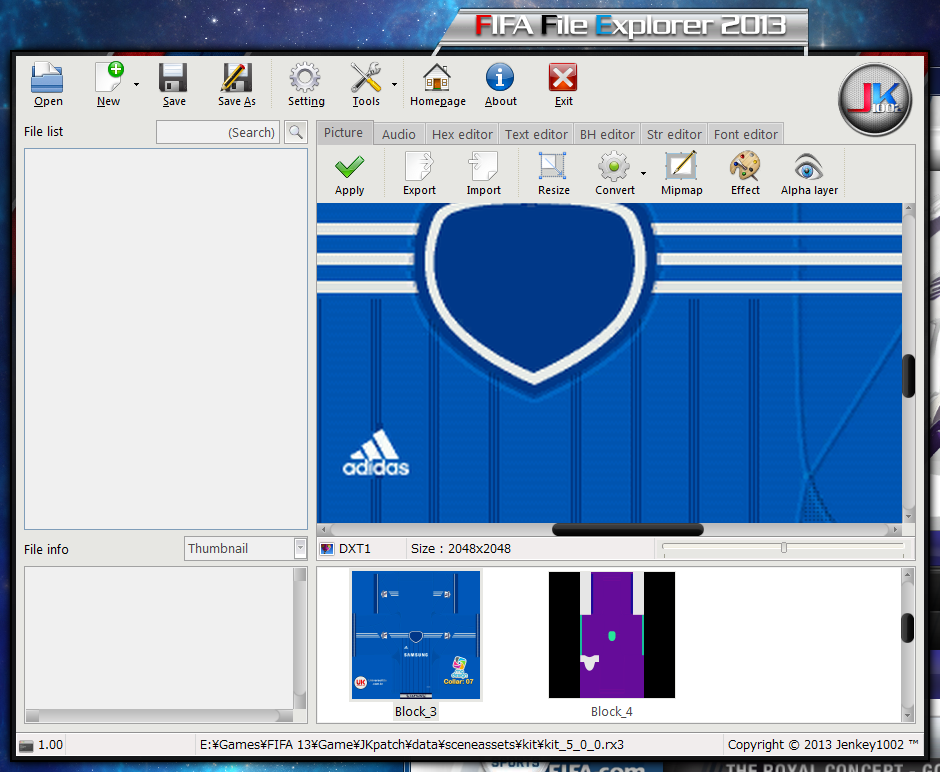Click the picture scroll left arrow
The image size is (940, 772).
coord(324,530)
